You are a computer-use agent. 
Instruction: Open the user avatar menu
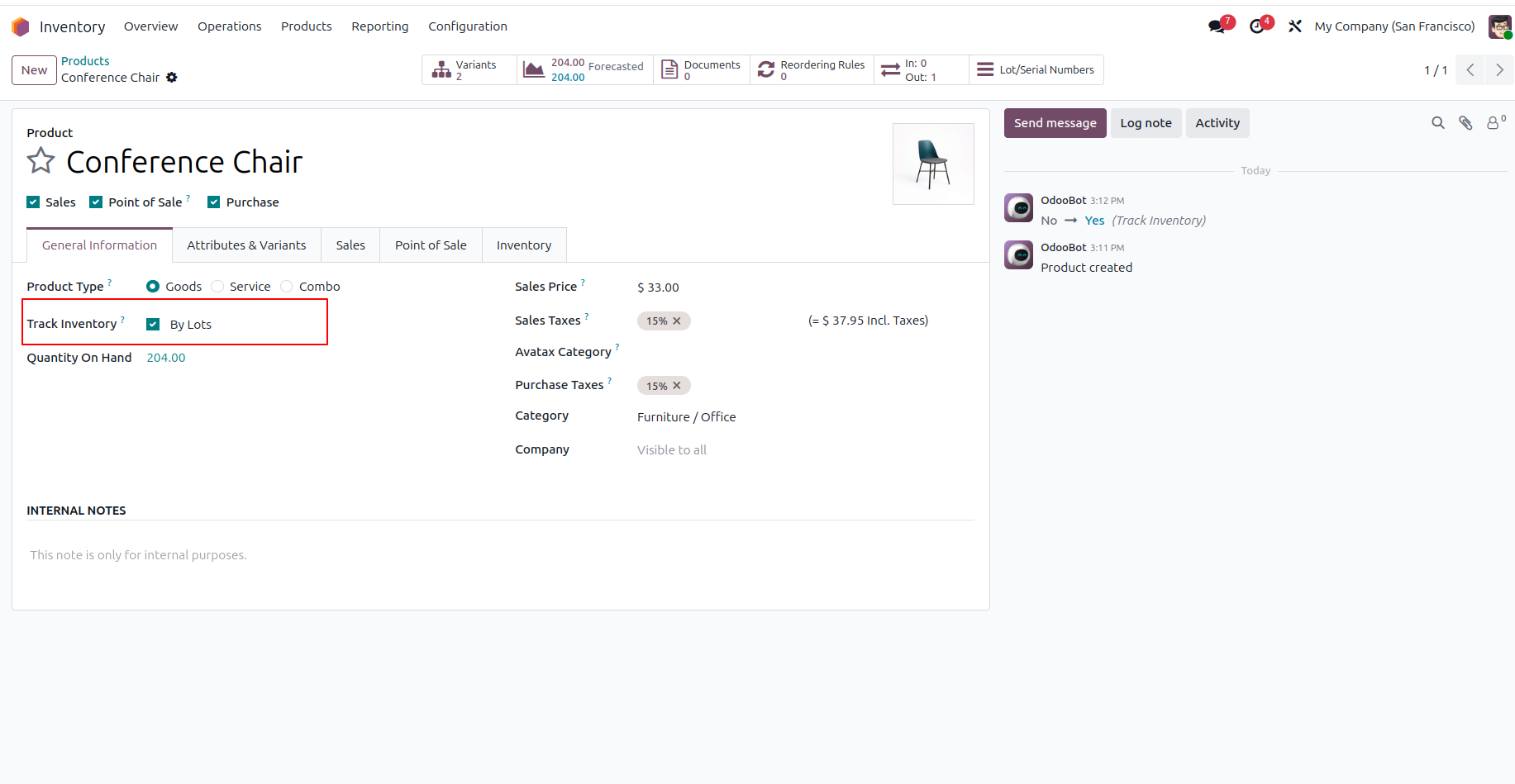coord(1500,26)
